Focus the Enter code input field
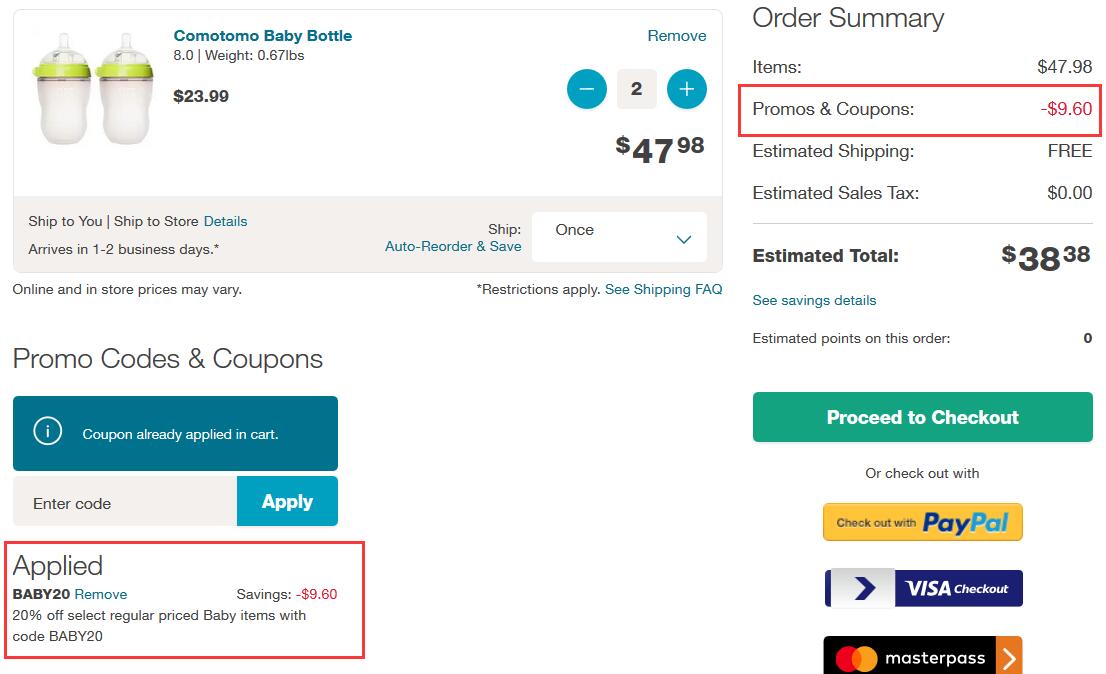Image resolution: width=1106 pixels, height=674 pixels. [125, 501]
